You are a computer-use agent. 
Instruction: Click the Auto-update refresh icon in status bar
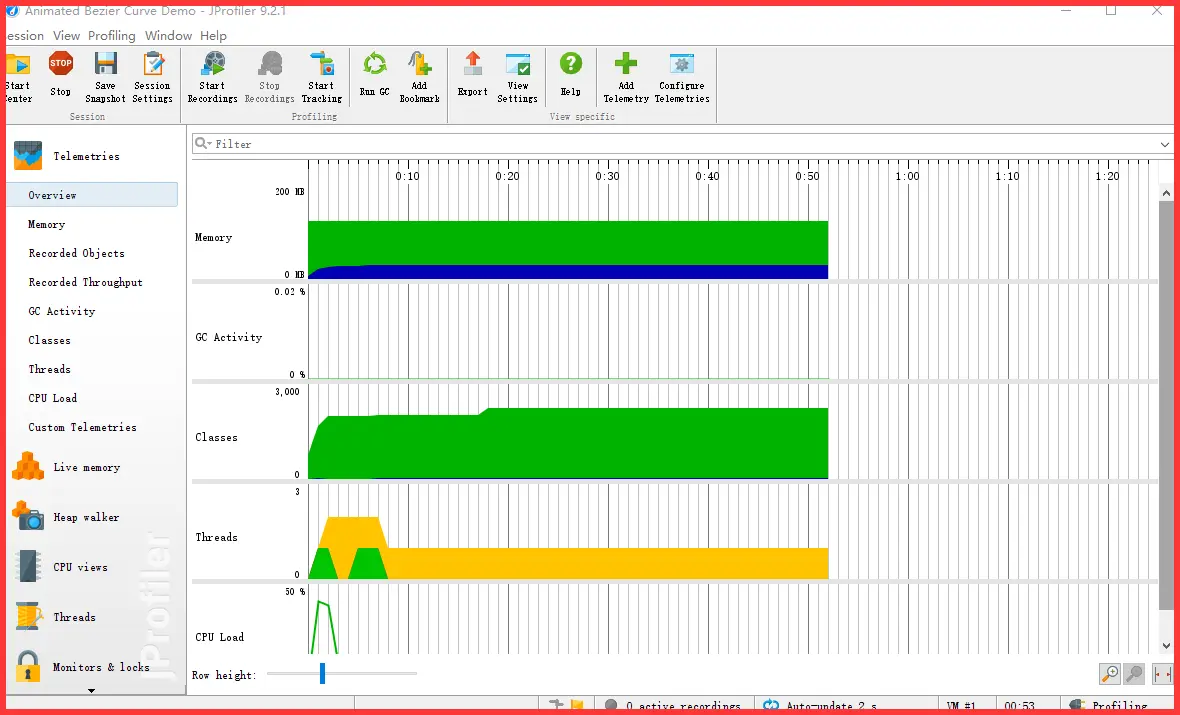(x=771, y=706)
